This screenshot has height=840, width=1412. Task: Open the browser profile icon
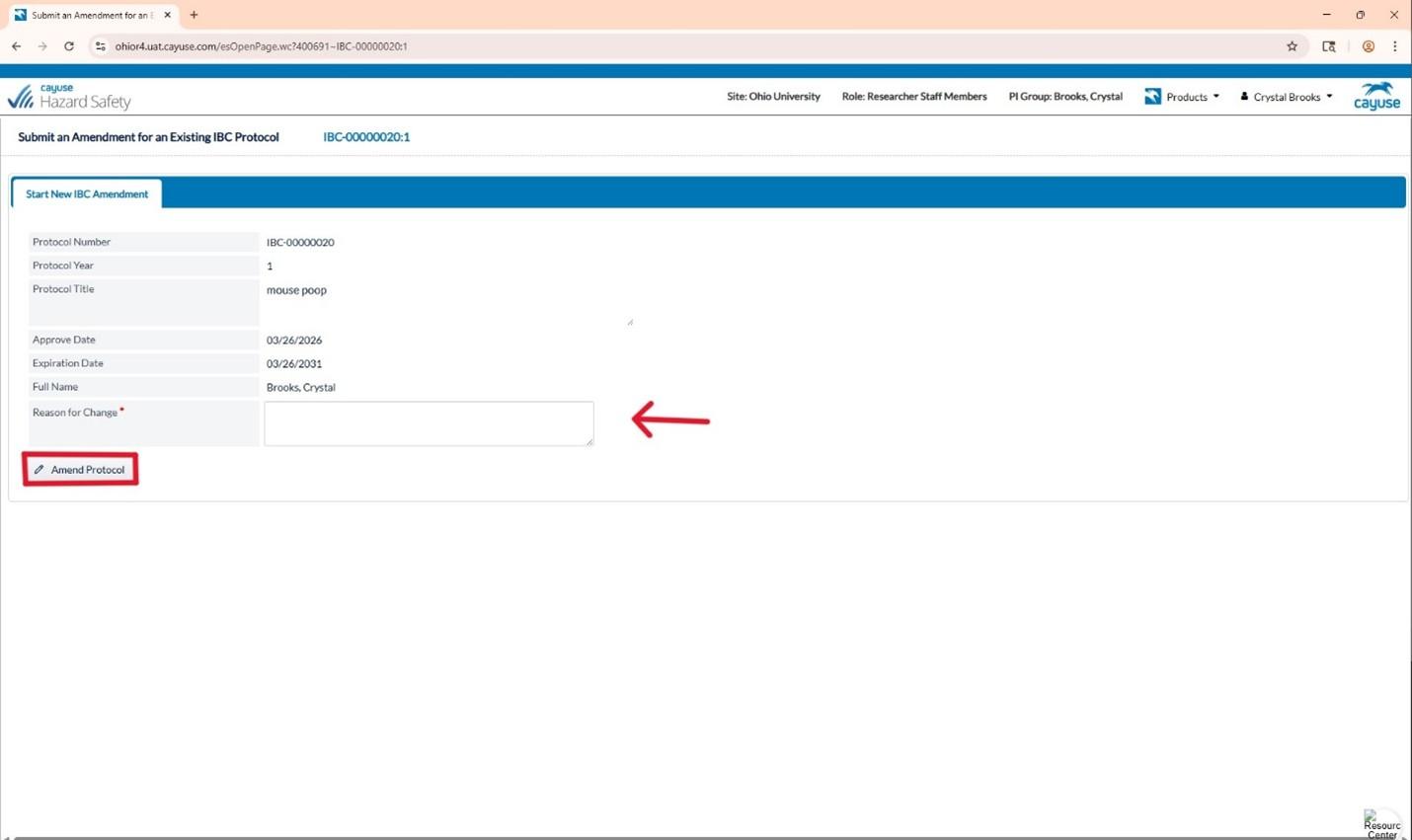tap(1368, 46)
